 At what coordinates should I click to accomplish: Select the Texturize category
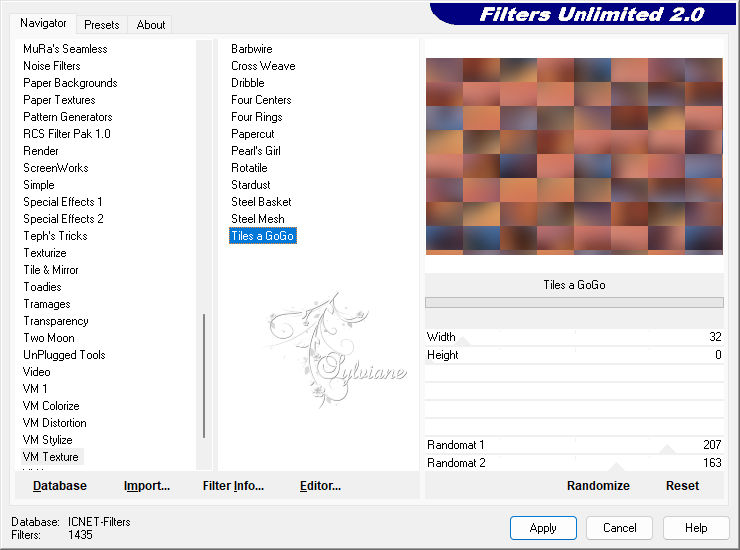[45, 253]
